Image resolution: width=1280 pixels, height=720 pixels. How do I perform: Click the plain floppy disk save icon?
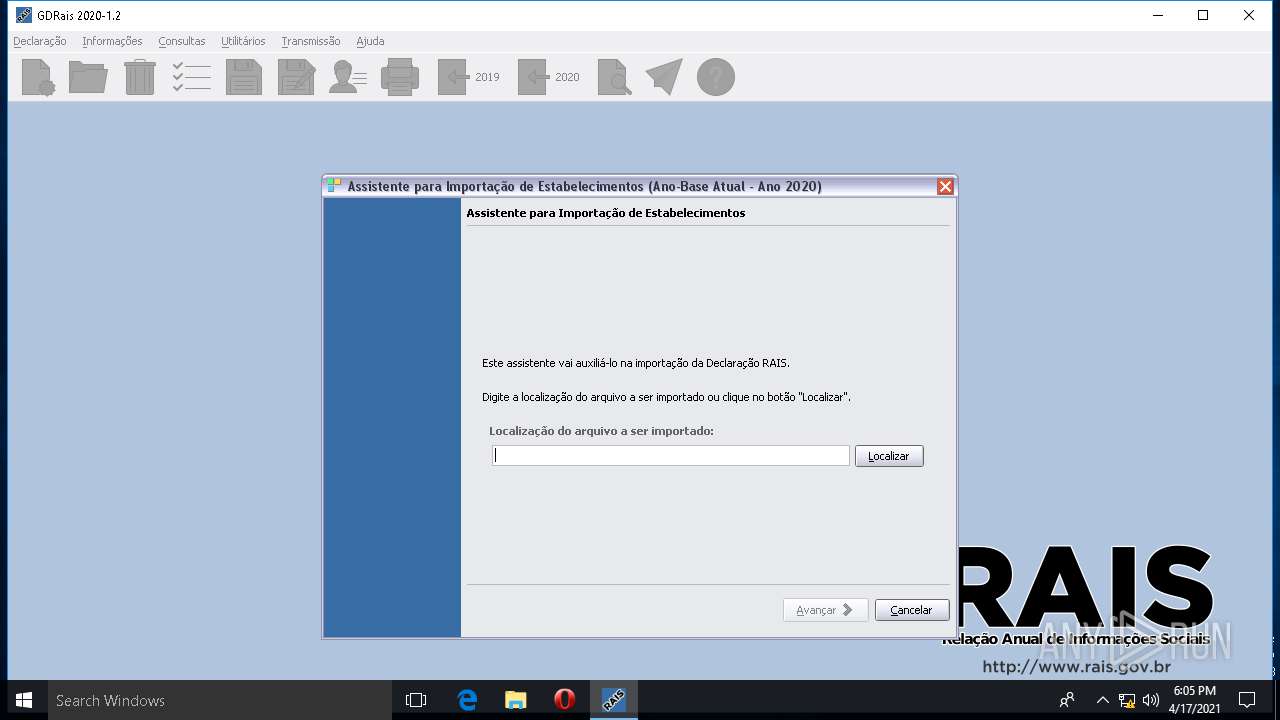(244, 77)
